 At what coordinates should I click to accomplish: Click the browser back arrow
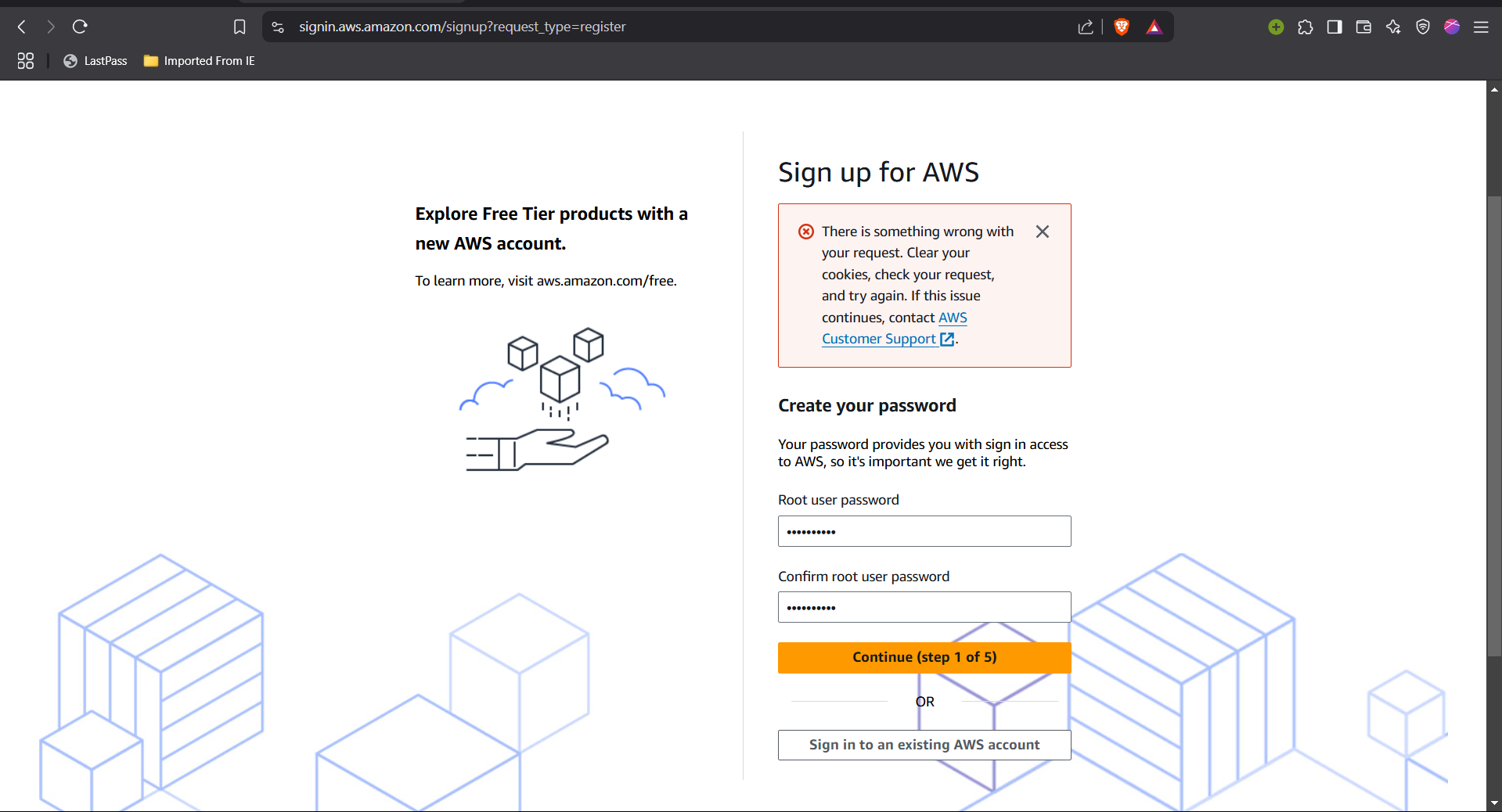click(x=22, y=27)
